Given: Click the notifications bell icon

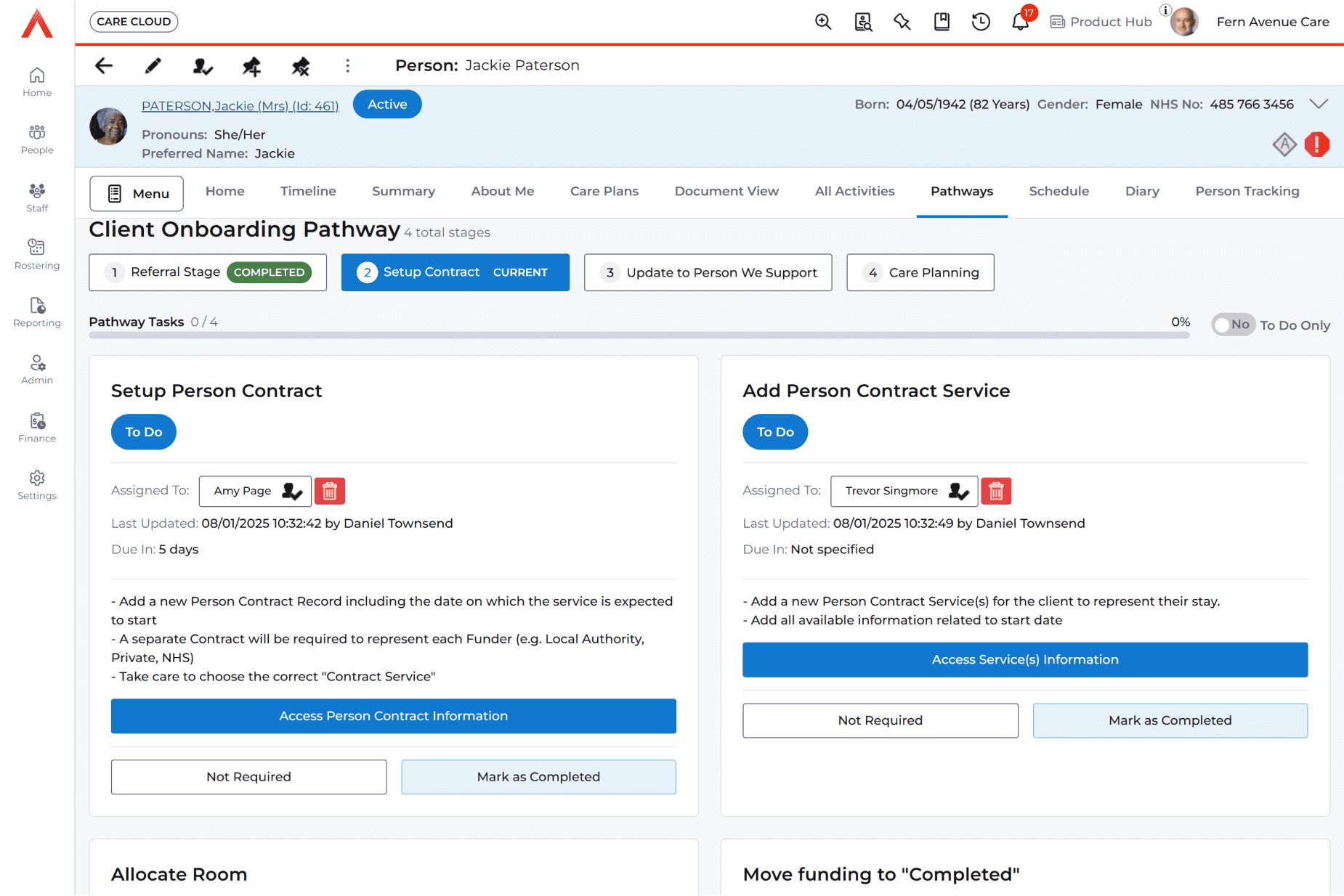Looking at the screenshot, I should [1020, 22].
